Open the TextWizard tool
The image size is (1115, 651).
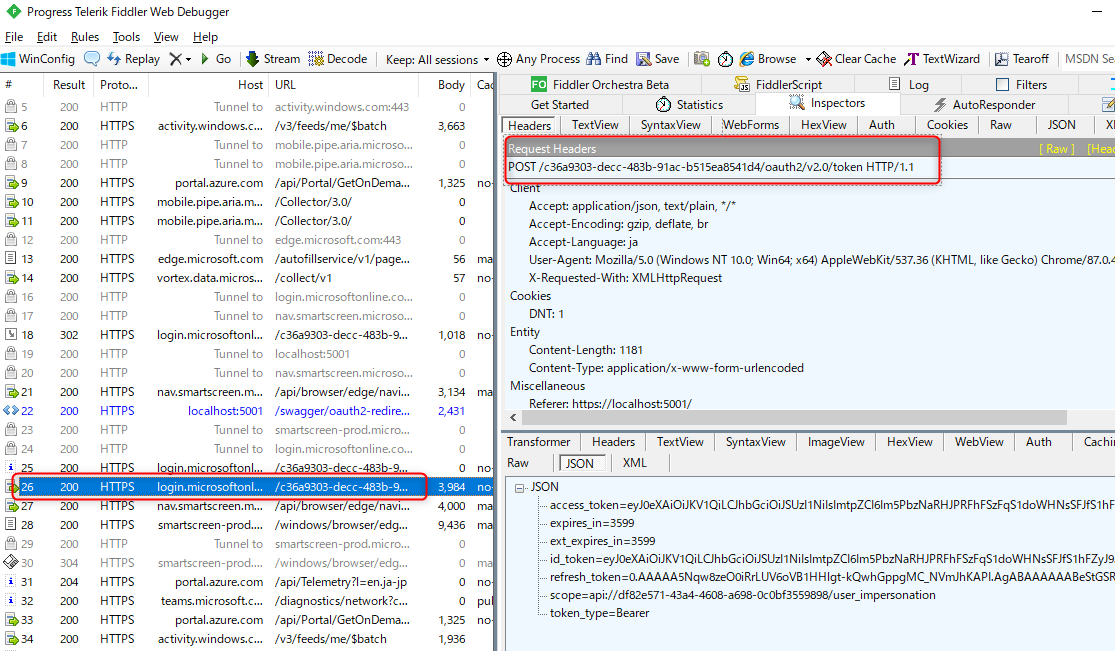[941, 59]
